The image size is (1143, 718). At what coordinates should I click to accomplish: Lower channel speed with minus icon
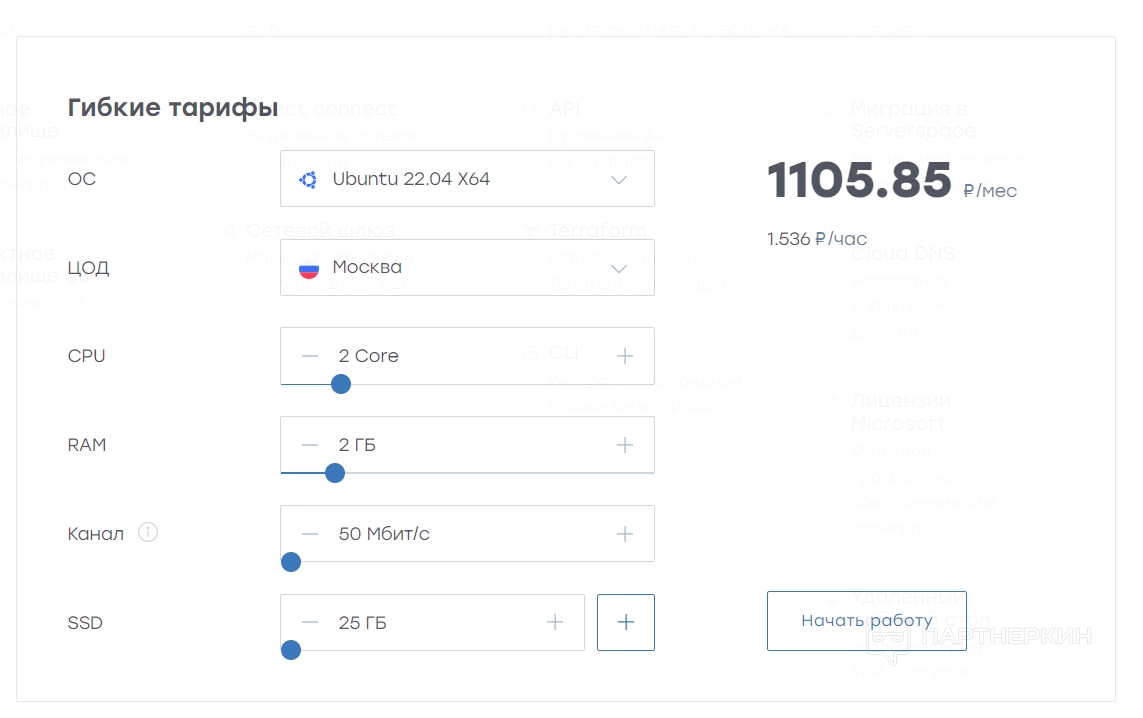click(310, 534)
